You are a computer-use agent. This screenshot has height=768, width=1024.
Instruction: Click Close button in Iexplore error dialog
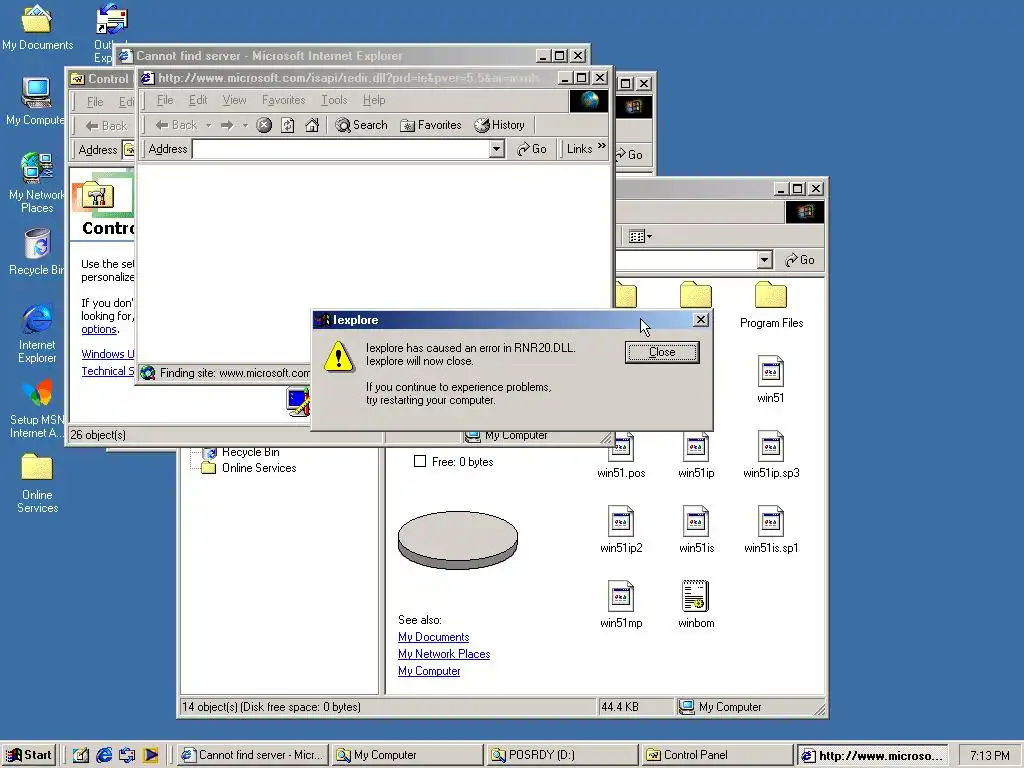tap(662, 352)
